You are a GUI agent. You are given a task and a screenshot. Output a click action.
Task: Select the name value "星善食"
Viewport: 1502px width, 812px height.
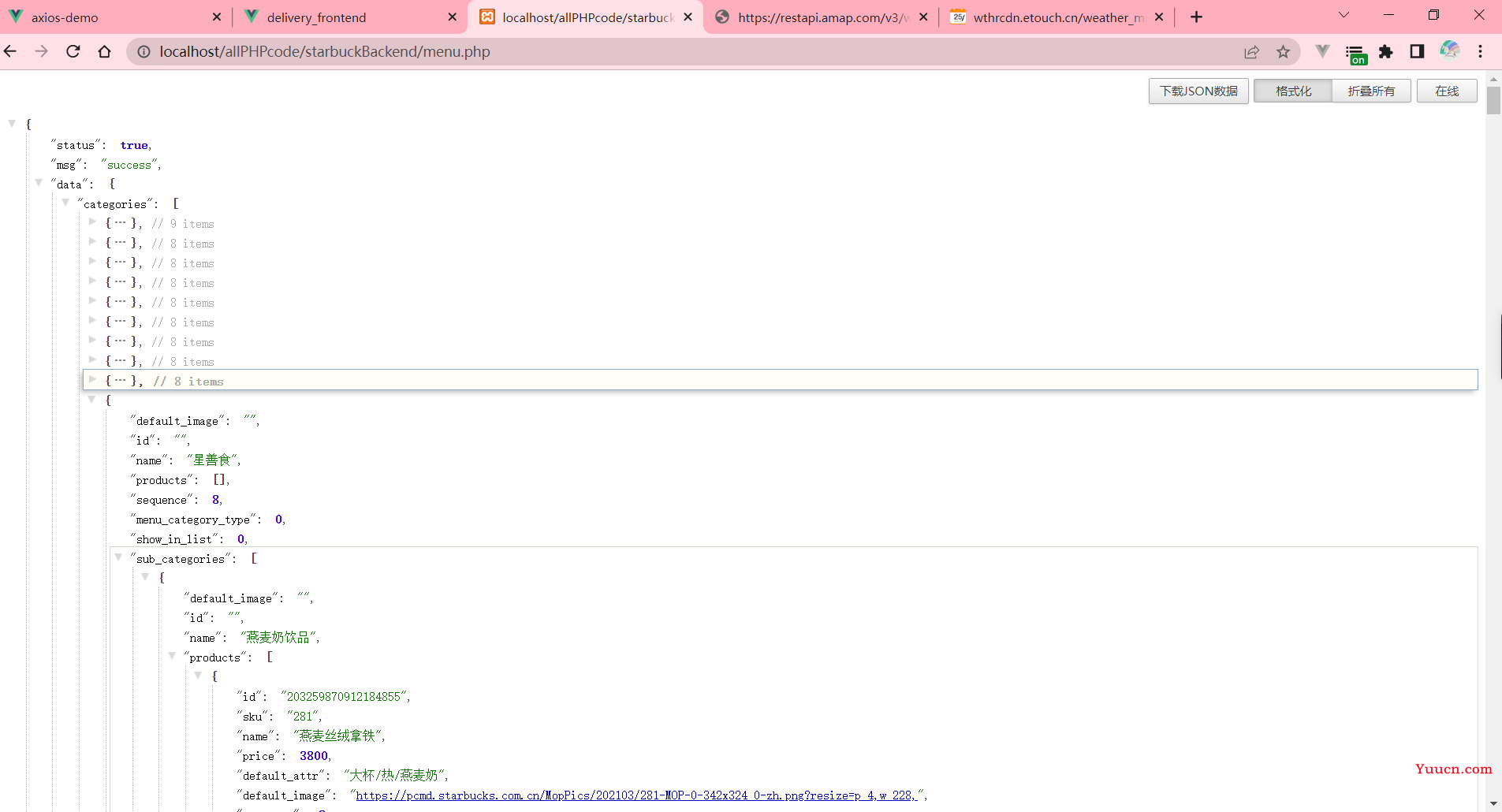[212, 460]
